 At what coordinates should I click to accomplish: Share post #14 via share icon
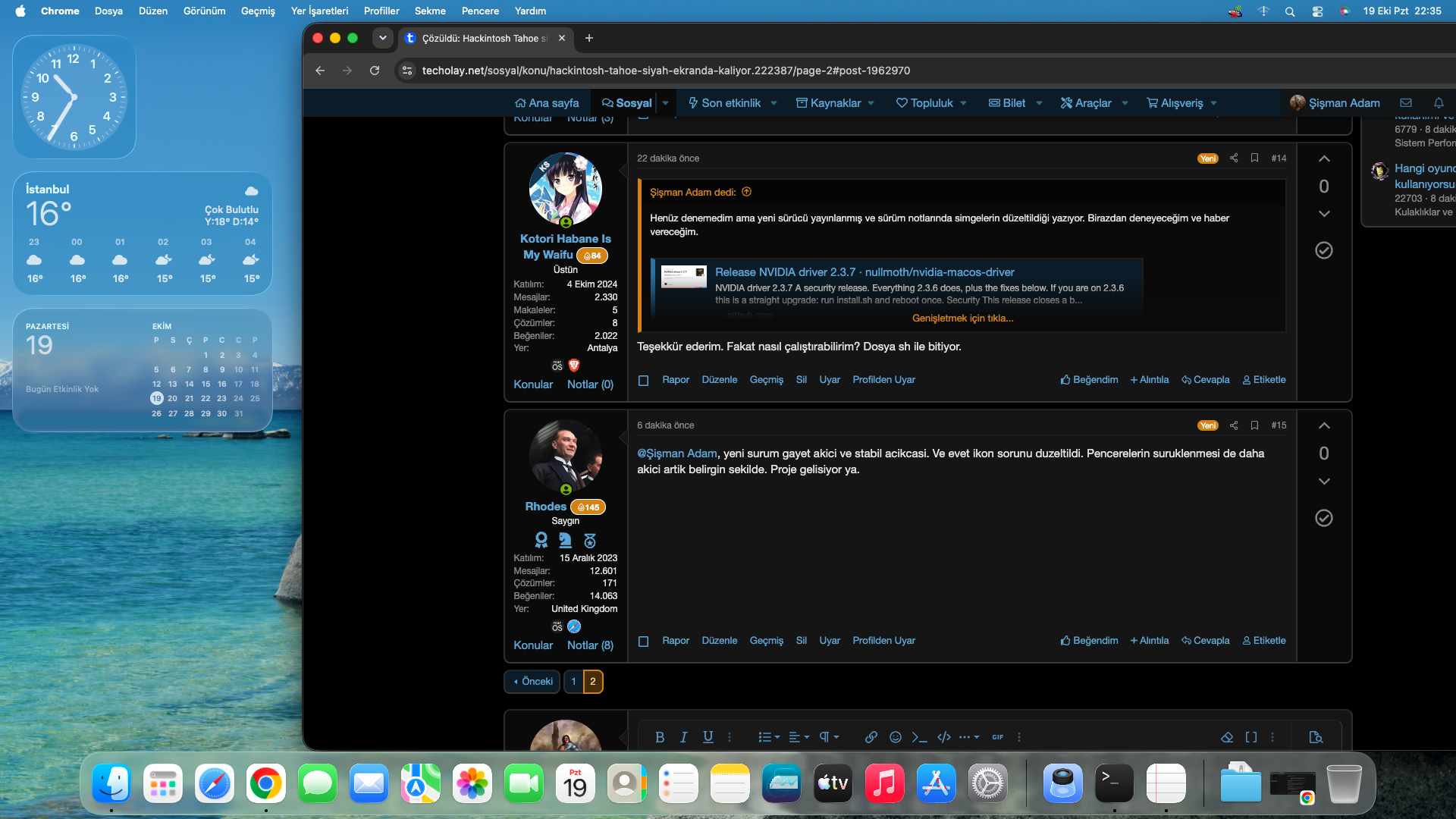(x=1234, y=158)
